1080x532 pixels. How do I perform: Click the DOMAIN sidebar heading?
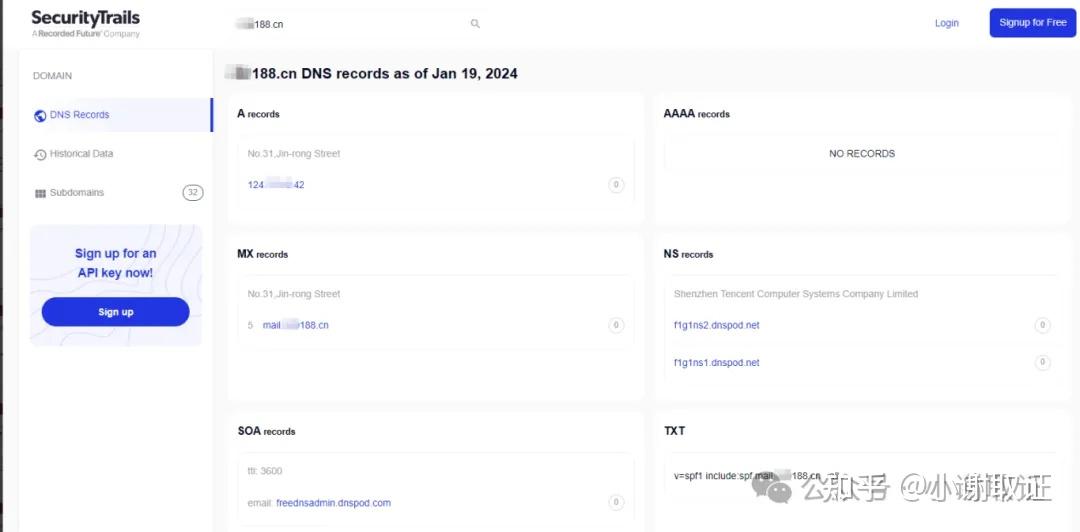[52, 76]
